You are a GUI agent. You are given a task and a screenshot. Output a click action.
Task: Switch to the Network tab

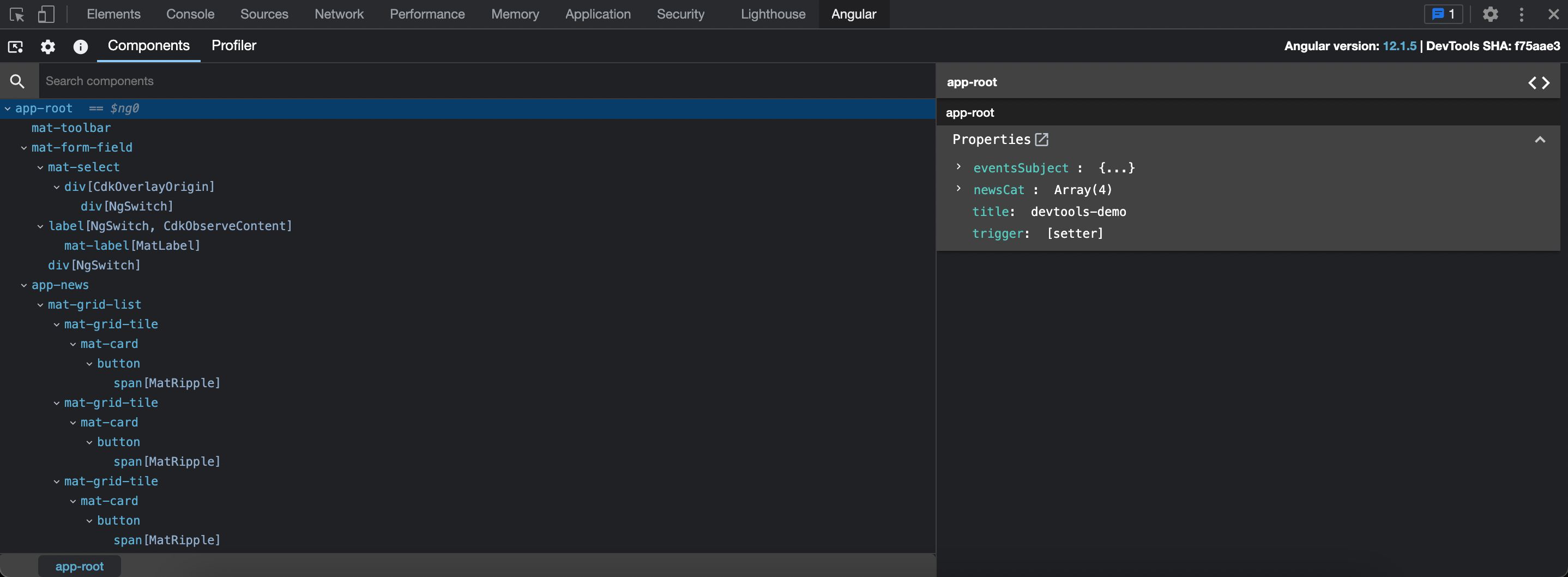point(339,15)
